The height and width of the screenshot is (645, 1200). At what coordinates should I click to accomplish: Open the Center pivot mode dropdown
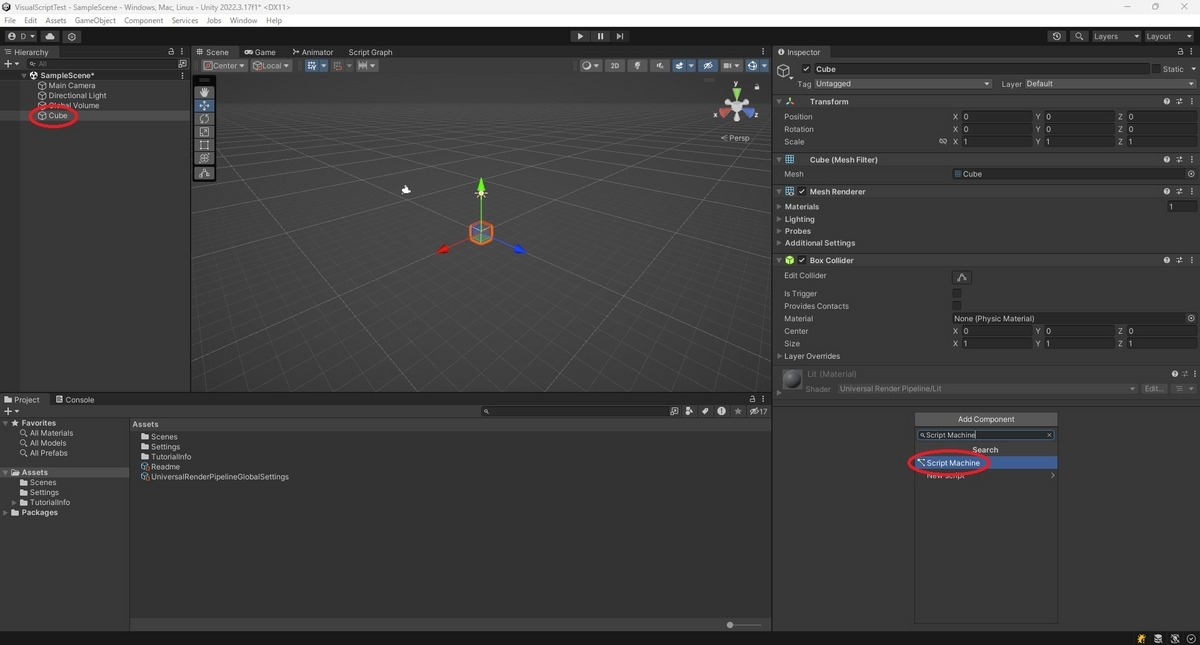point(224,66)
